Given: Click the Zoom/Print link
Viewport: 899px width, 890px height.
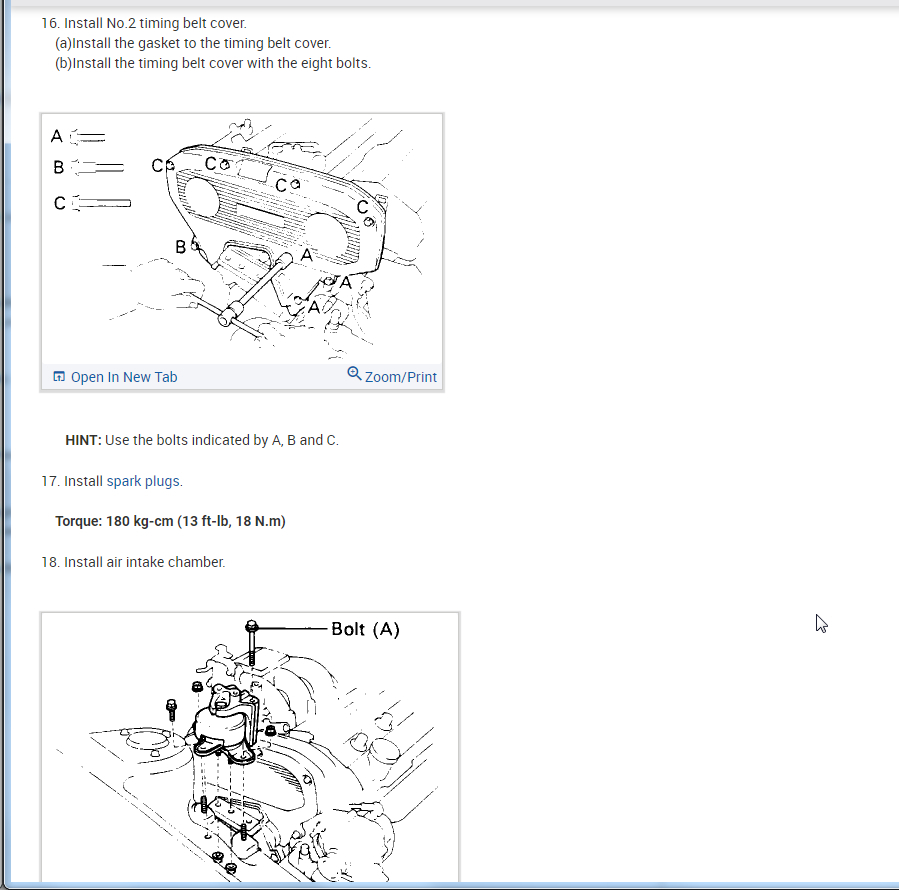Looking at the screenshot, I should (401, 377).
